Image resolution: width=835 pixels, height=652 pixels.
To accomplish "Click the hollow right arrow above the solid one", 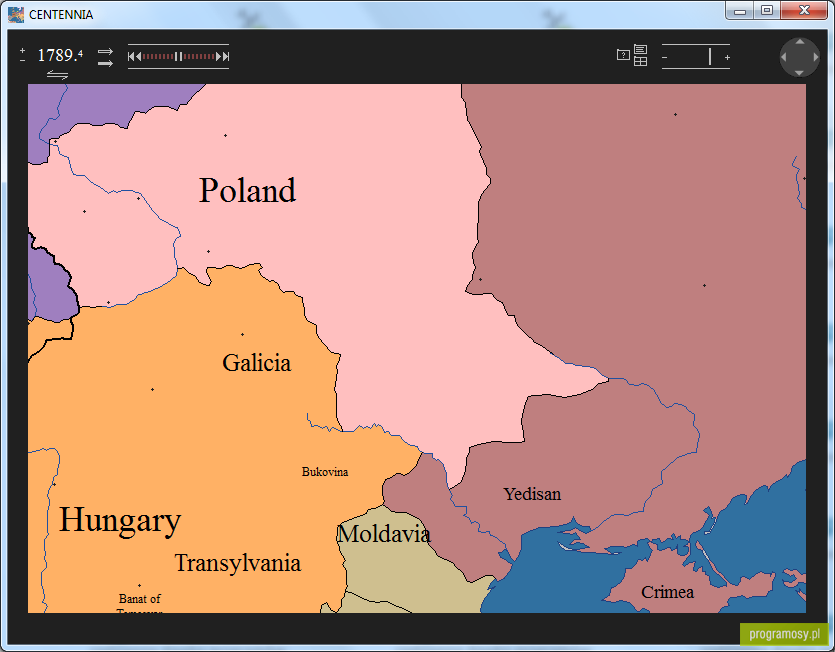I will coord(105,52).
